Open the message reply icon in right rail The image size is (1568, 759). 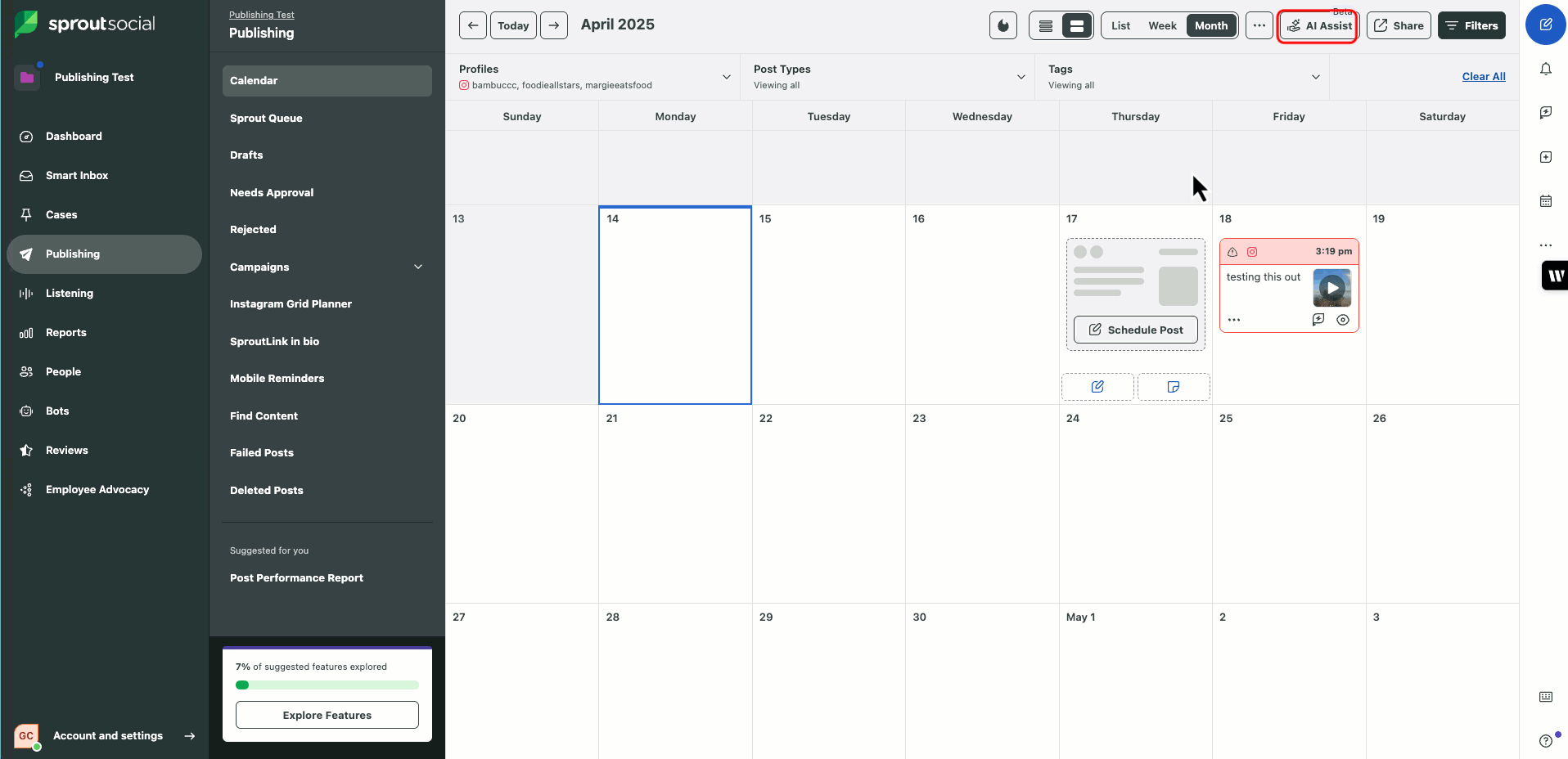(1545, 113)
